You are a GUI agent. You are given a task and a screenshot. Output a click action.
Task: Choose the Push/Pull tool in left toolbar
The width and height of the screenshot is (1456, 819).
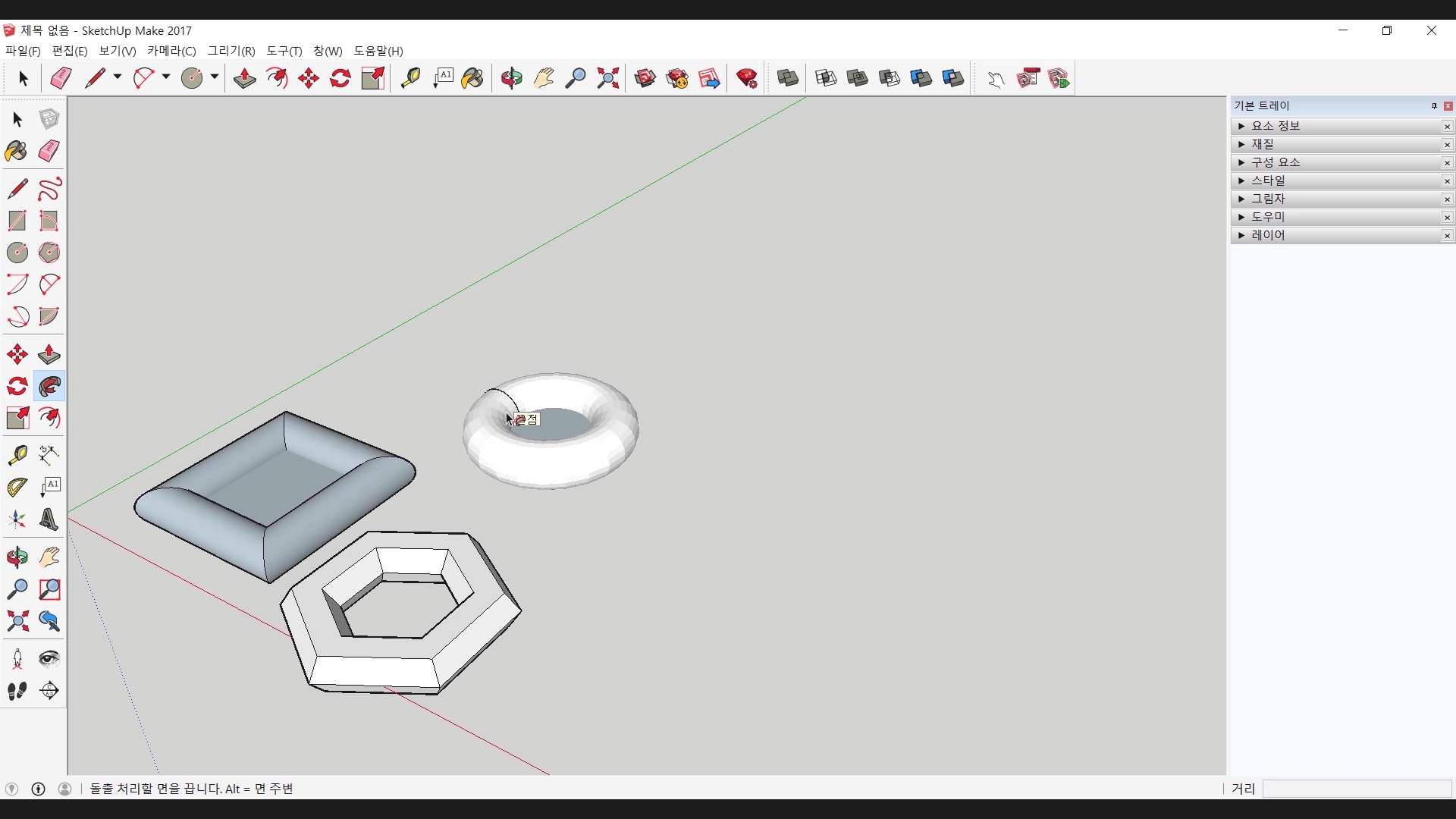(49, 355)
